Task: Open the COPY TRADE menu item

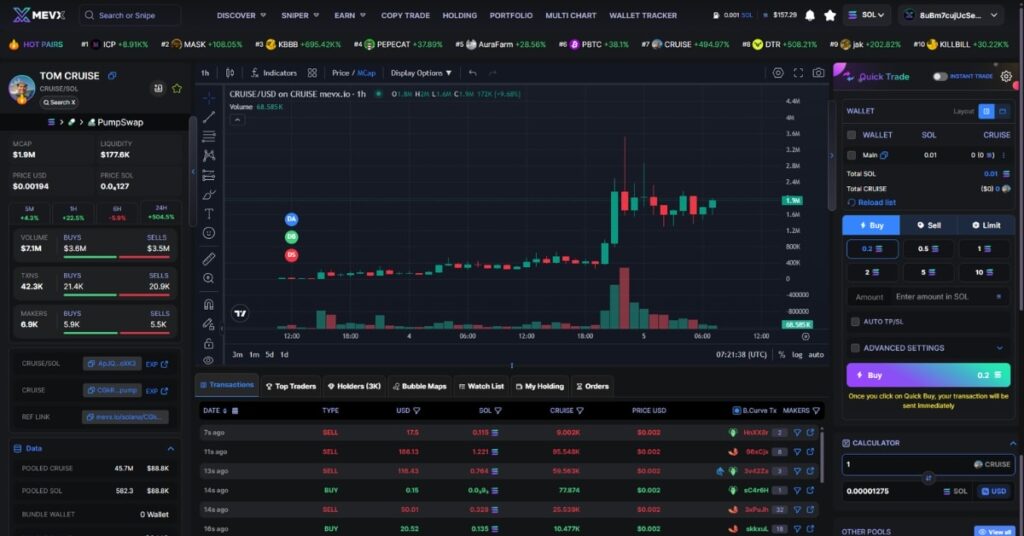Action: tap(406, 15)
